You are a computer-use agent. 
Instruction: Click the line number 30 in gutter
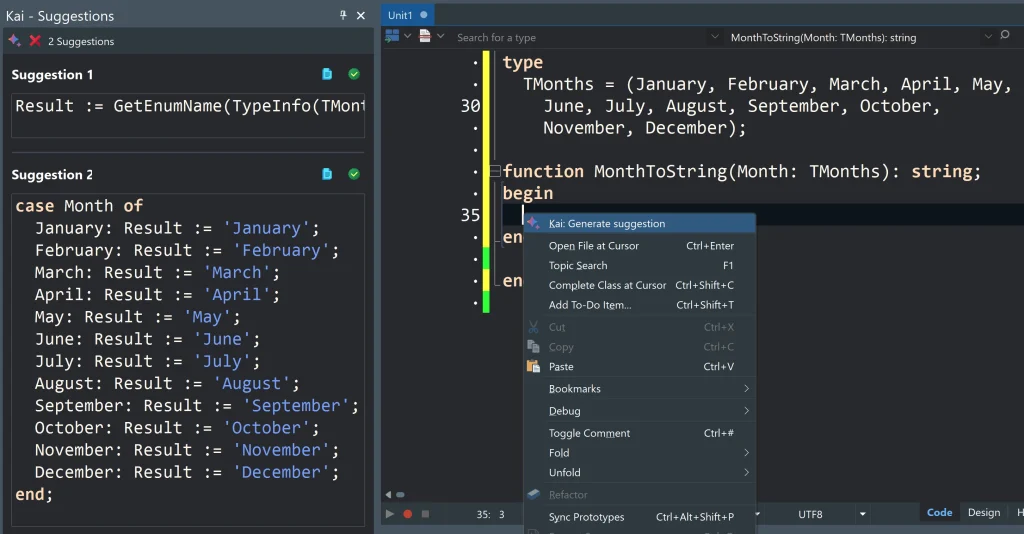[470, 106]
